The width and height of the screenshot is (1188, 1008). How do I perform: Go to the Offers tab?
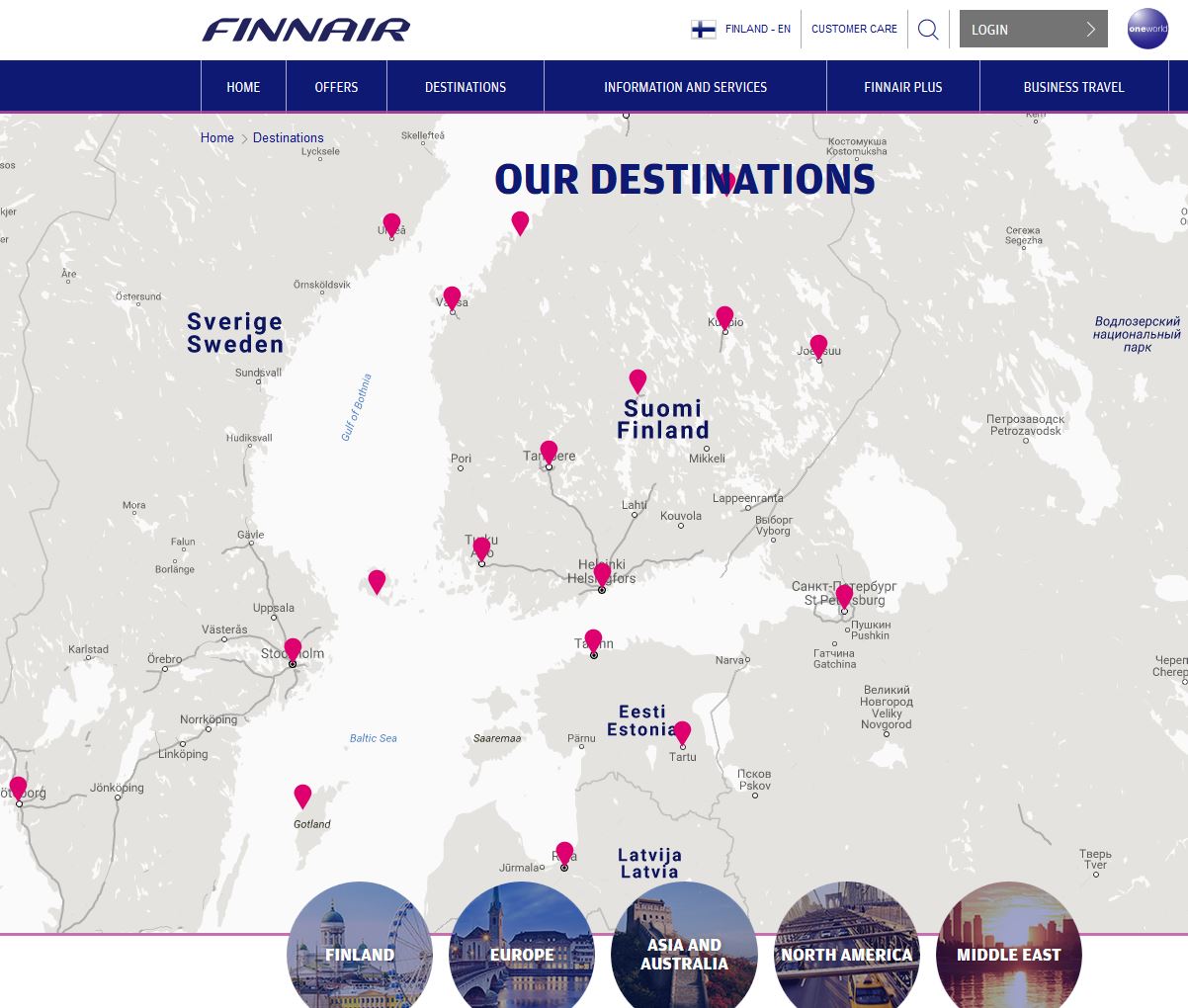(x=336, y=87)
